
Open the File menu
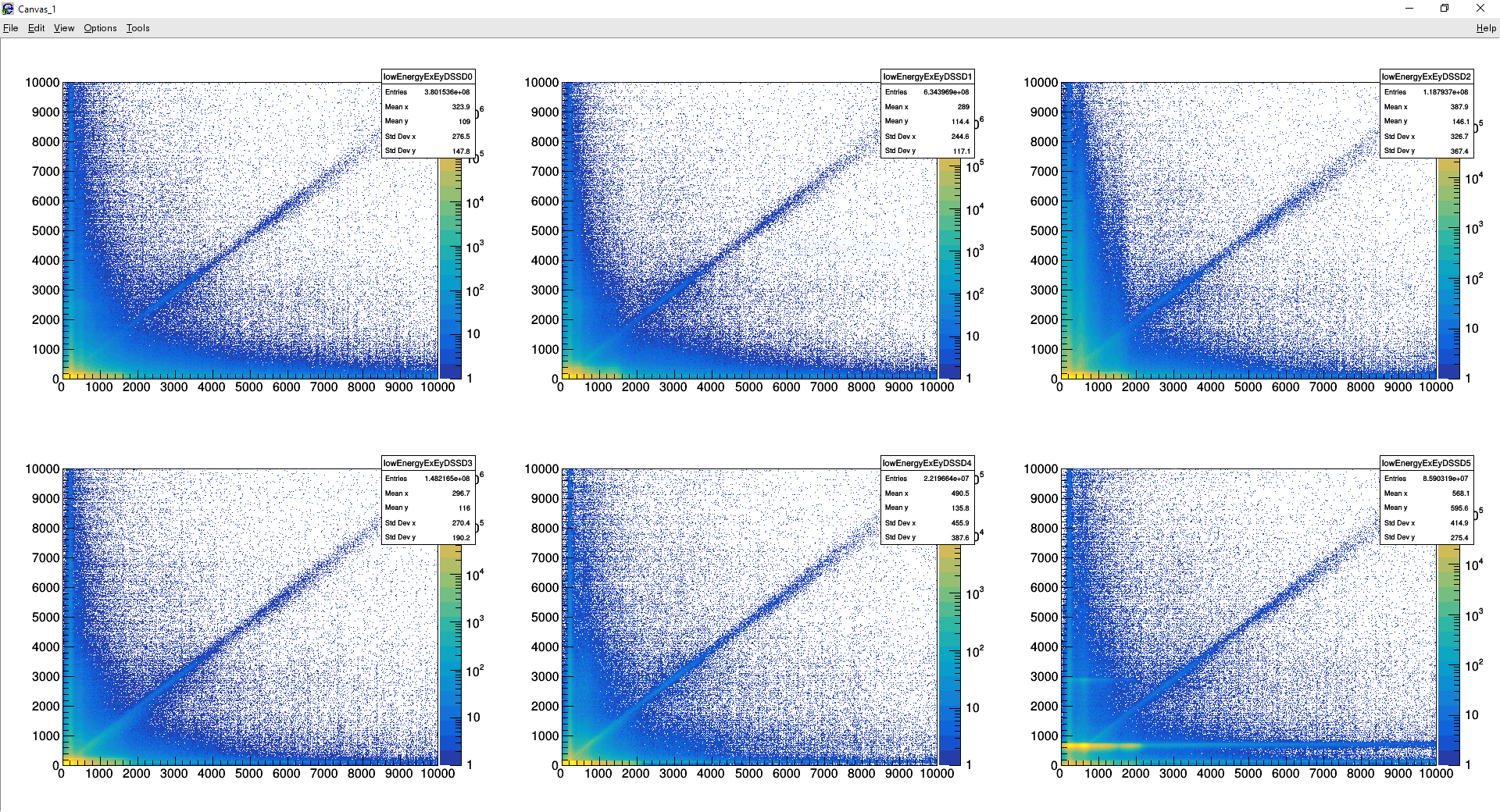11,28
